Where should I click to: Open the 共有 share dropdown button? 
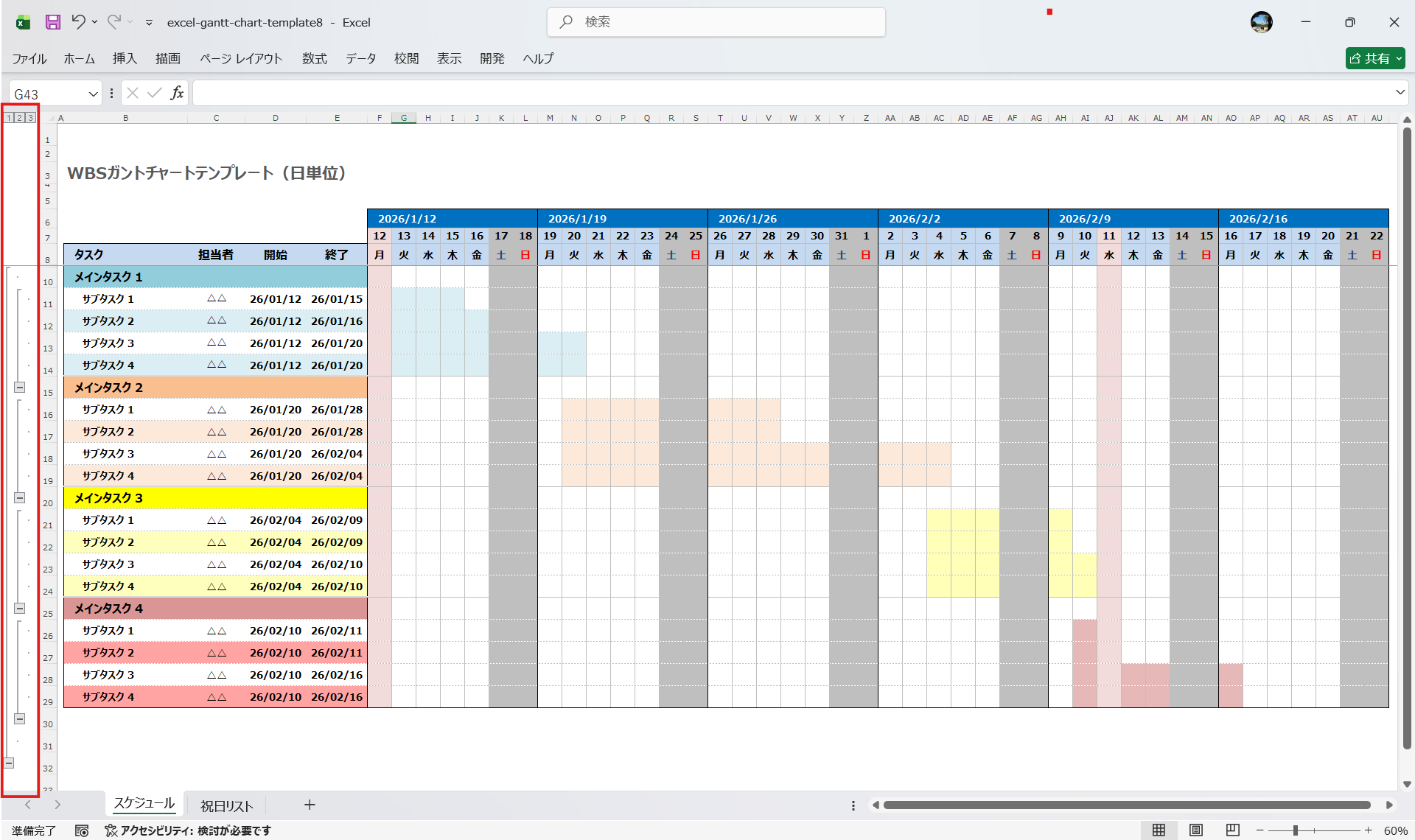click(1375, 58)
